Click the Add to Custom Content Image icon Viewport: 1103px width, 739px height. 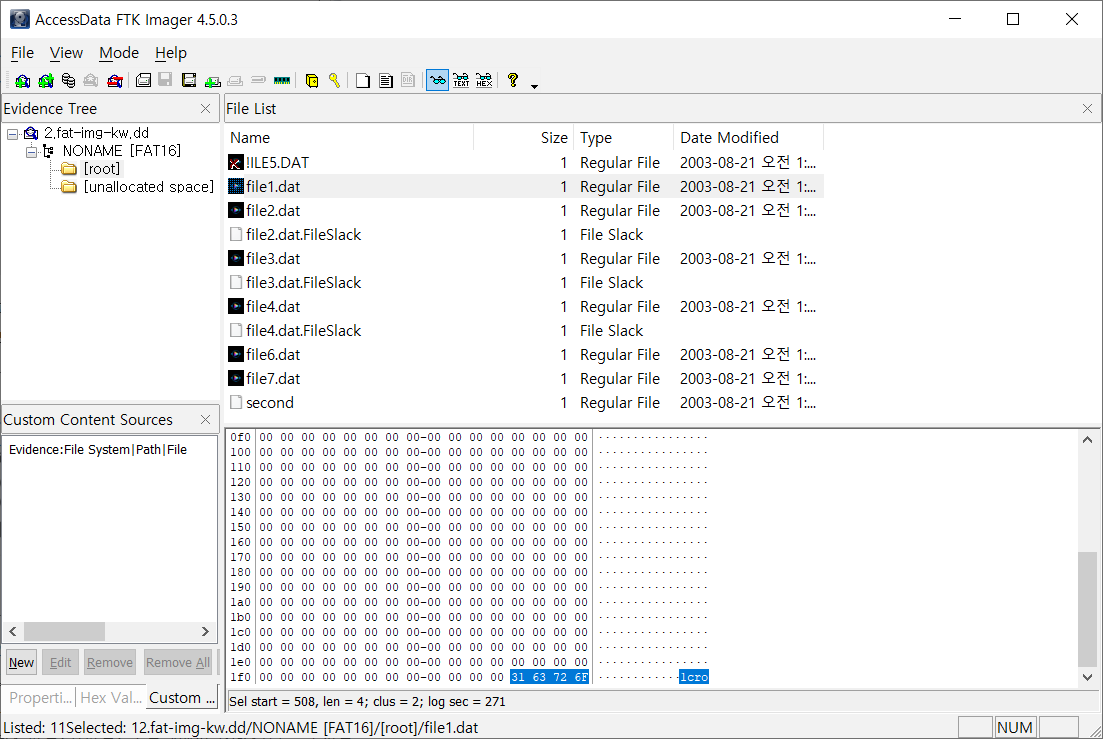(x=212, y=82)
